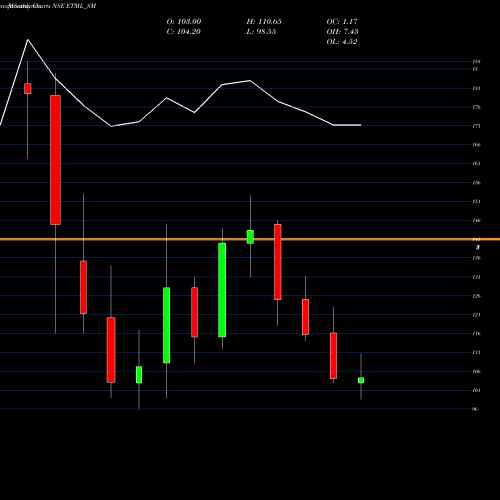Click the last small green candlestick near 104

click(361, 380)
